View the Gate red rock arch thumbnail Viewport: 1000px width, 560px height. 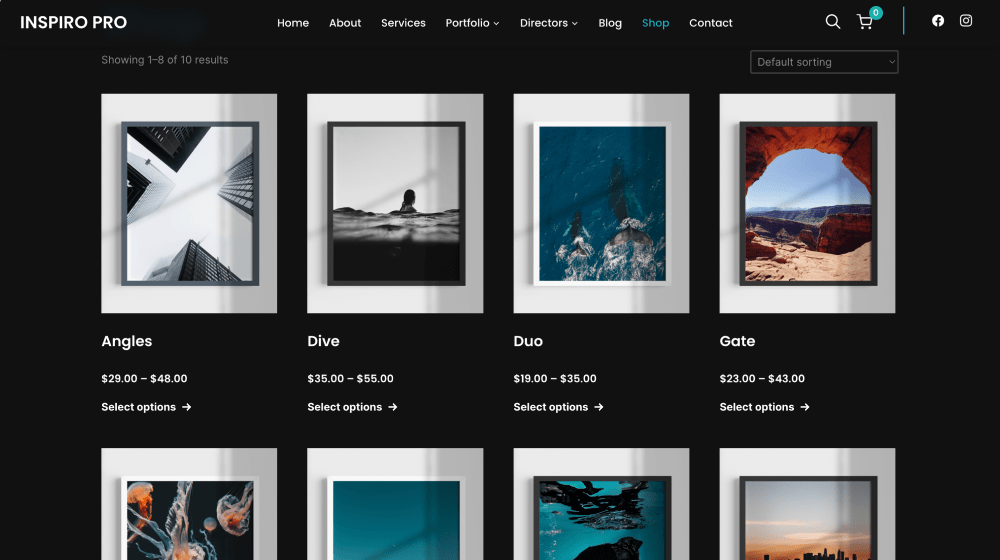807,203
